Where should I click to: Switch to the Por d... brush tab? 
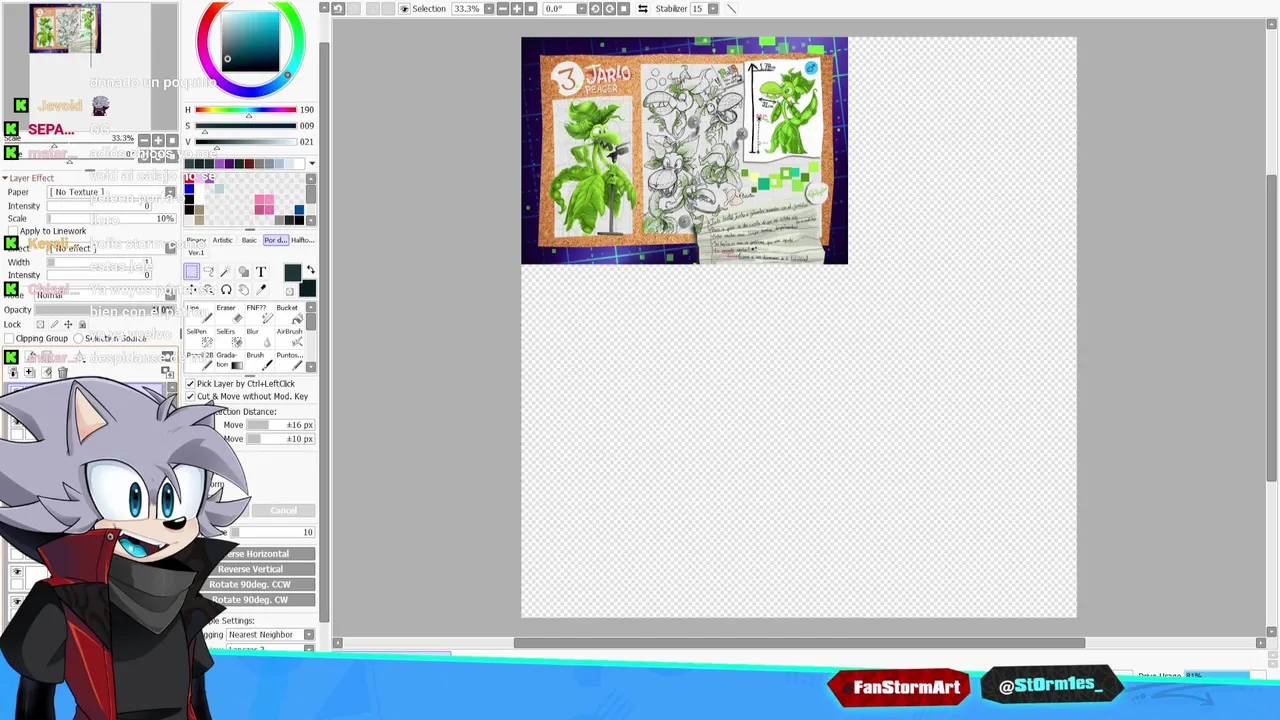(x=276, y=240)
